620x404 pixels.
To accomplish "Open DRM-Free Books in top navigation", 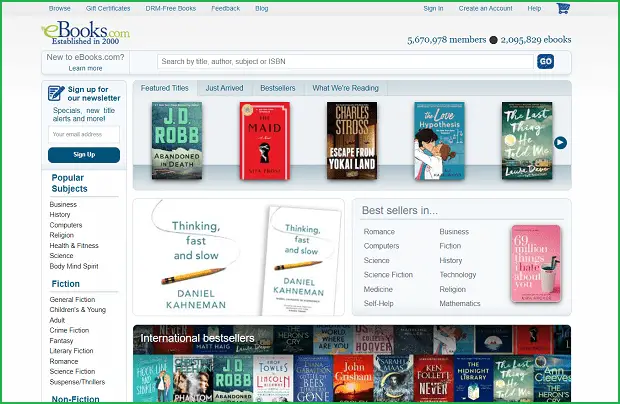I will (x=170, y=8).
